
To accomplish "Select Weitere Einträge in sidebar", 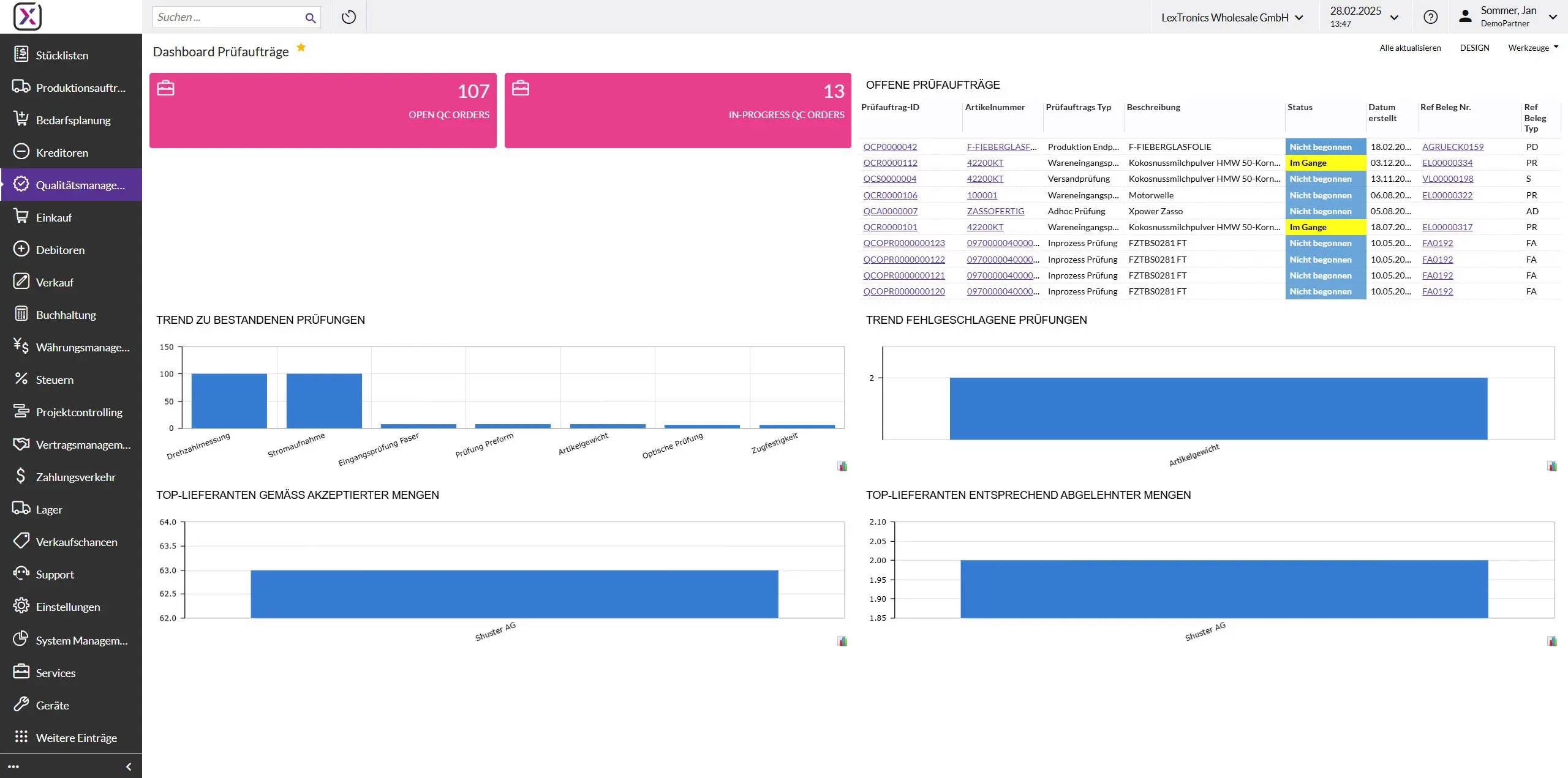I will click(x=76, y=738).
